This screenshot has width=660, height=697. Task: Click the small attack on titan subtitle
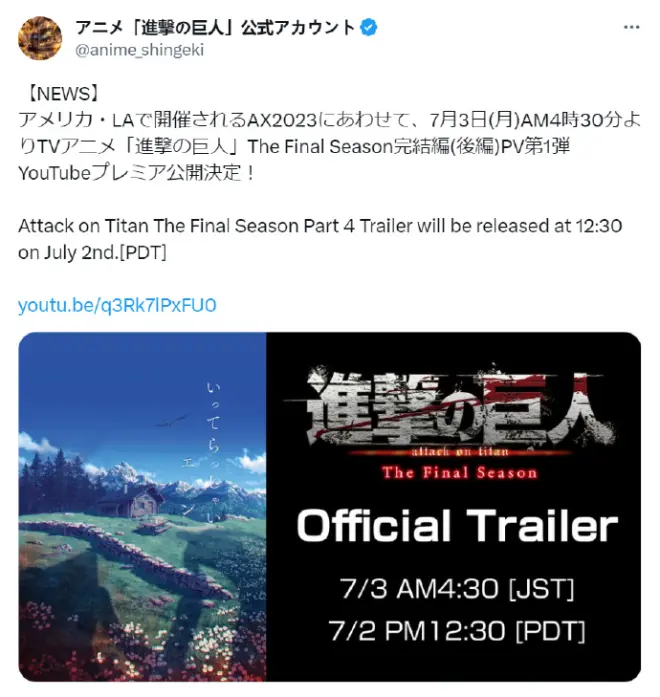460,452
